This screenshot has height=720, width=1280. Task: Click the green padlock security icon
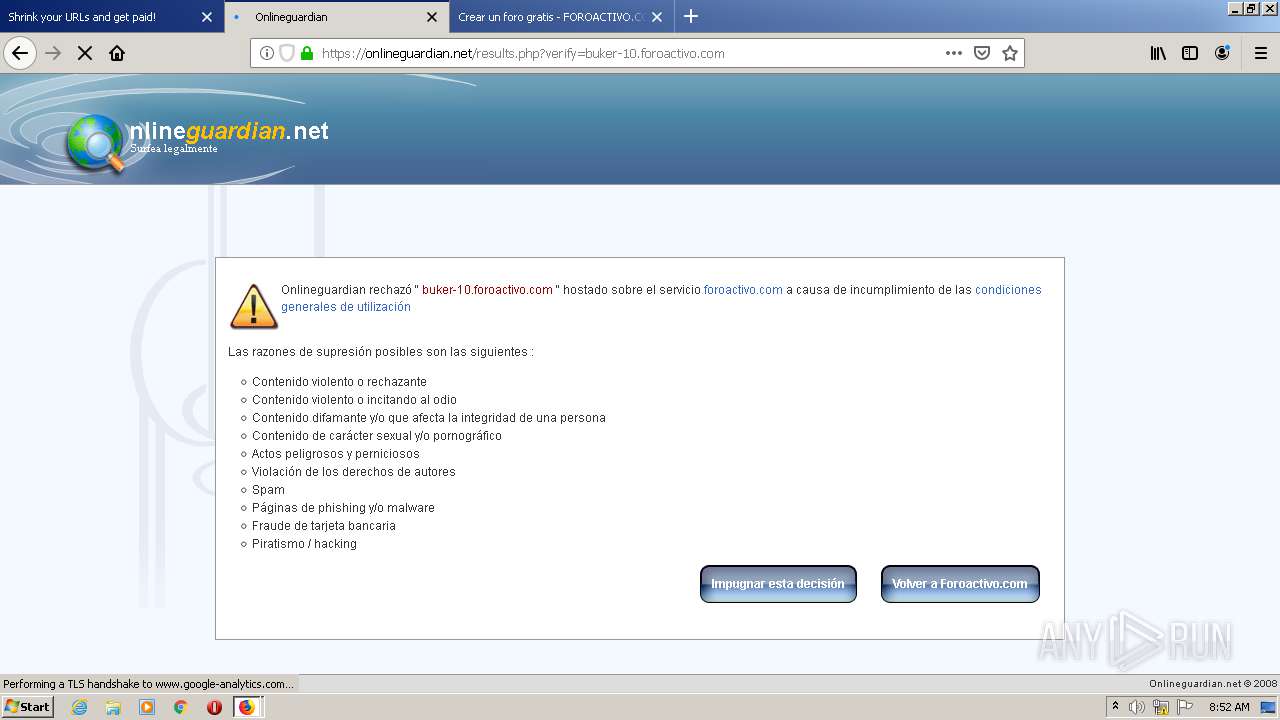point(307,53)
